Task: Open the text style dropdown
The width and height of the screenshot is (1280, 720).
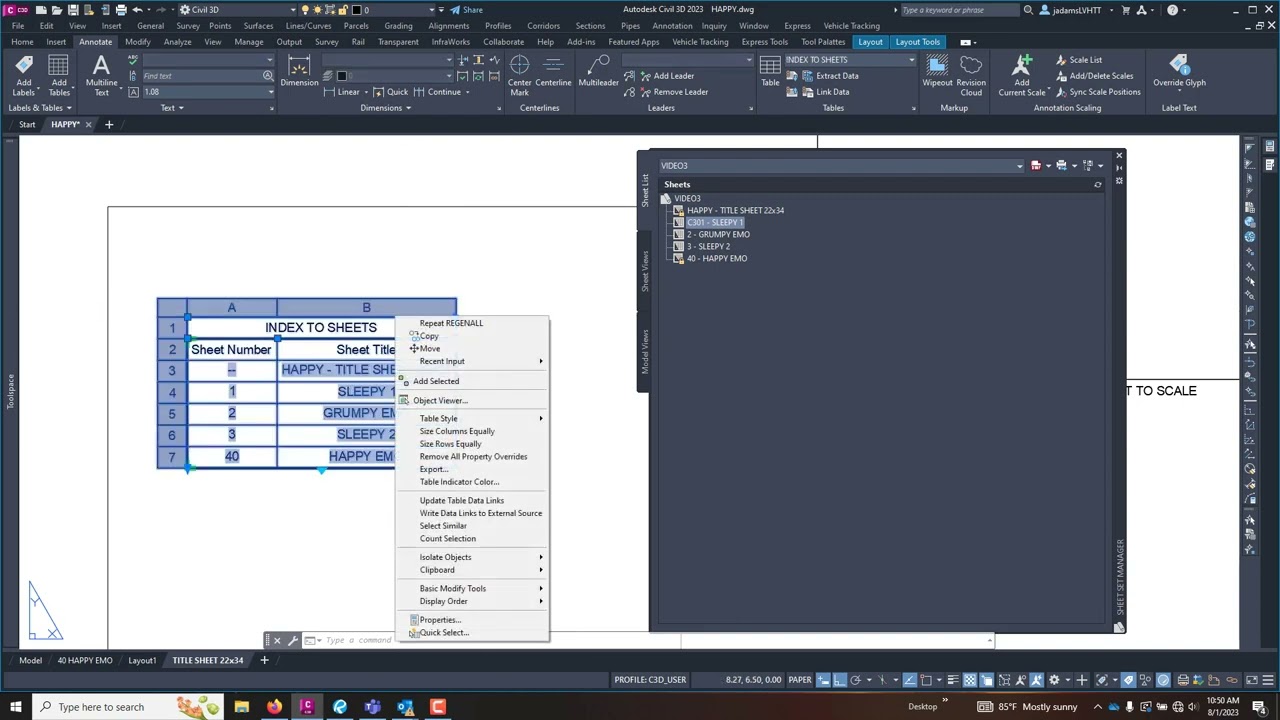Action: (x=268, y=60)
